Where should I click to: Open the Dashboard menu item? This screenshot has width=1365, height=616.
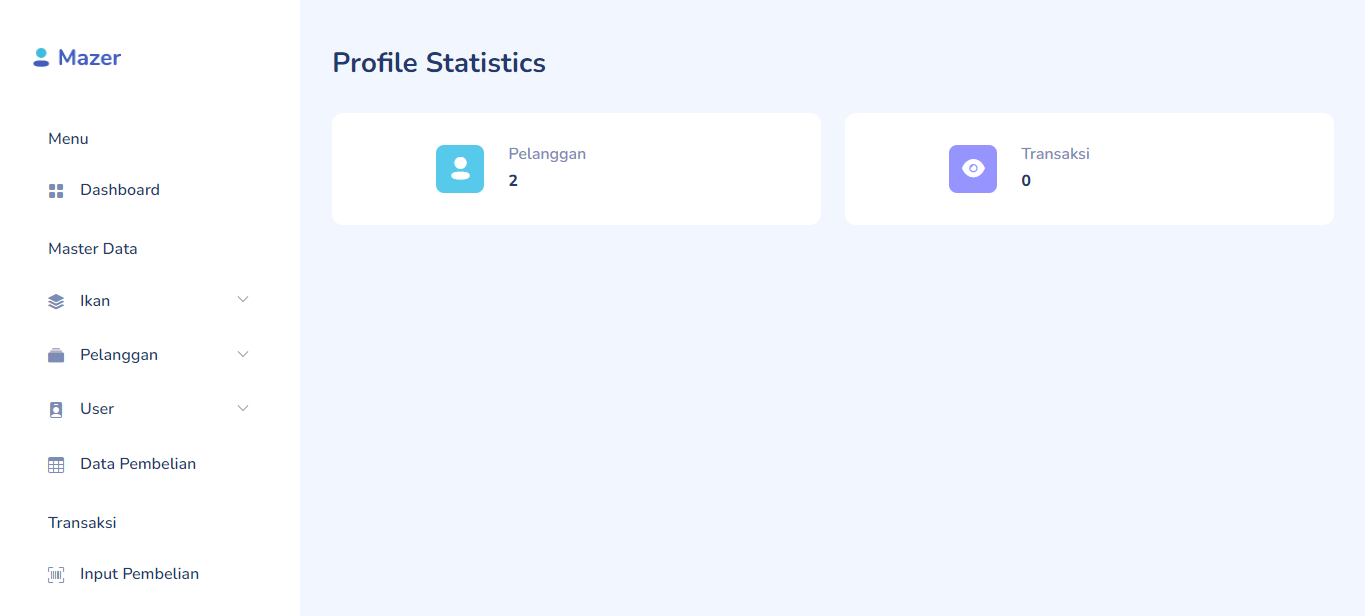point(120,190)
